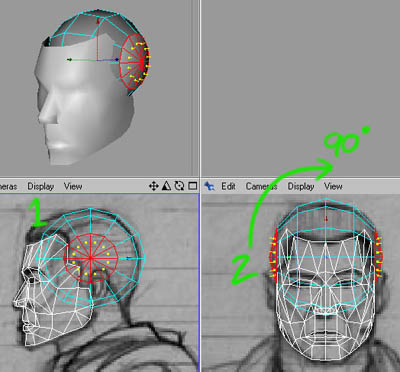The width and height of the screenshot is (400, 372).
Task: Toggle maximize viewport icon in side view
Action: 192,186
